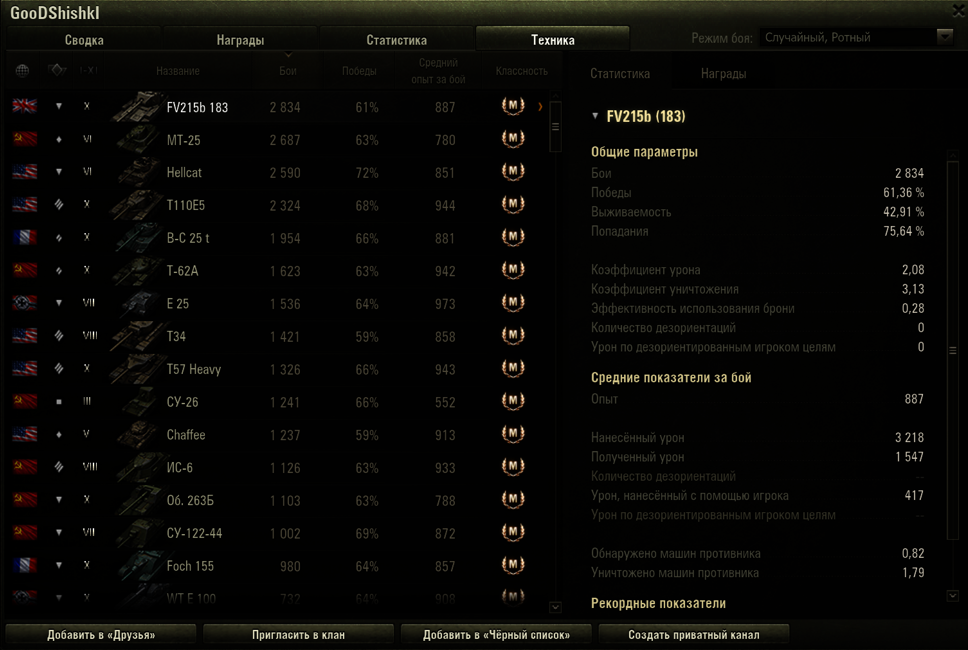
Task: Click the Пригласить в клан button
Action: (298, 635)
